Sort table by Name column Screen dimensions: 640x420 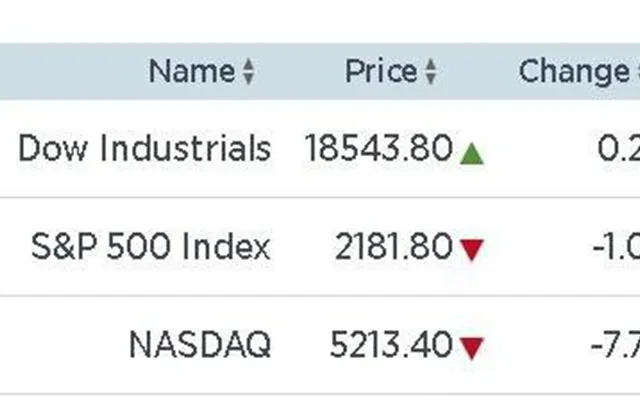(249, 72)
